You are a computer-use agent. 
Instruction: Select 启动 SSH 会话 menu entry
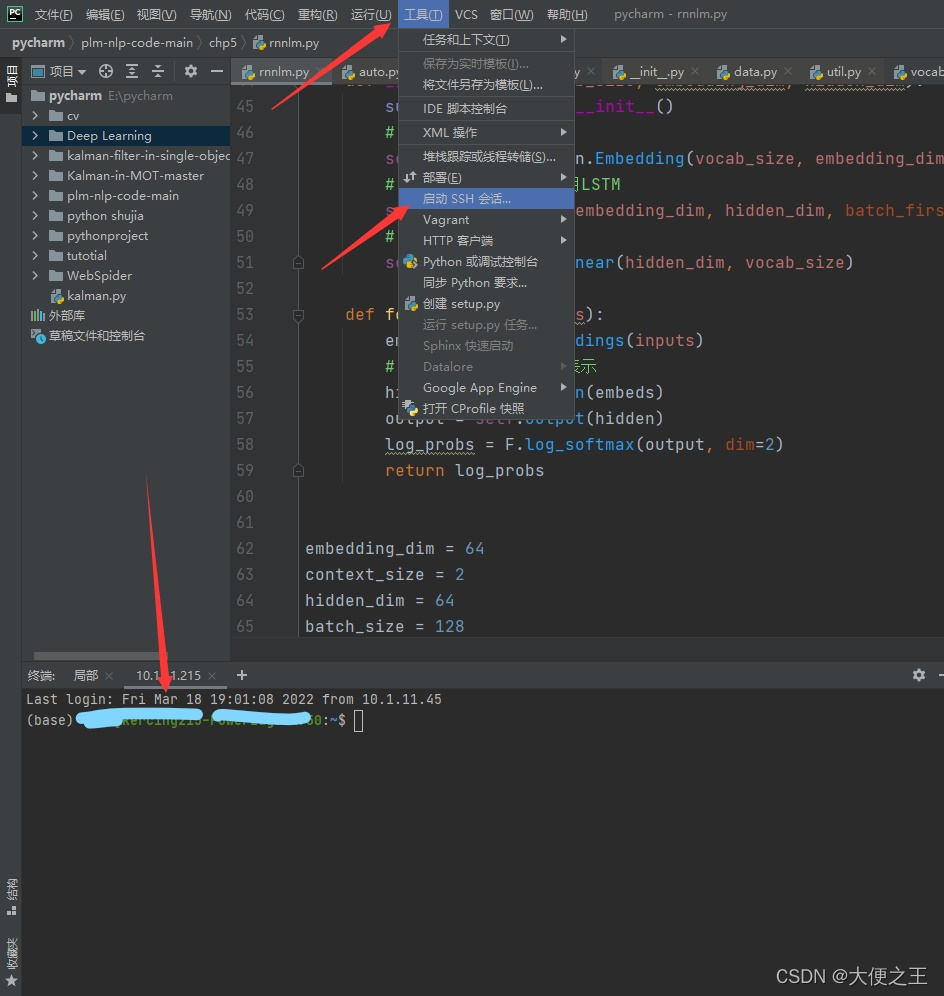coord(486,199)
